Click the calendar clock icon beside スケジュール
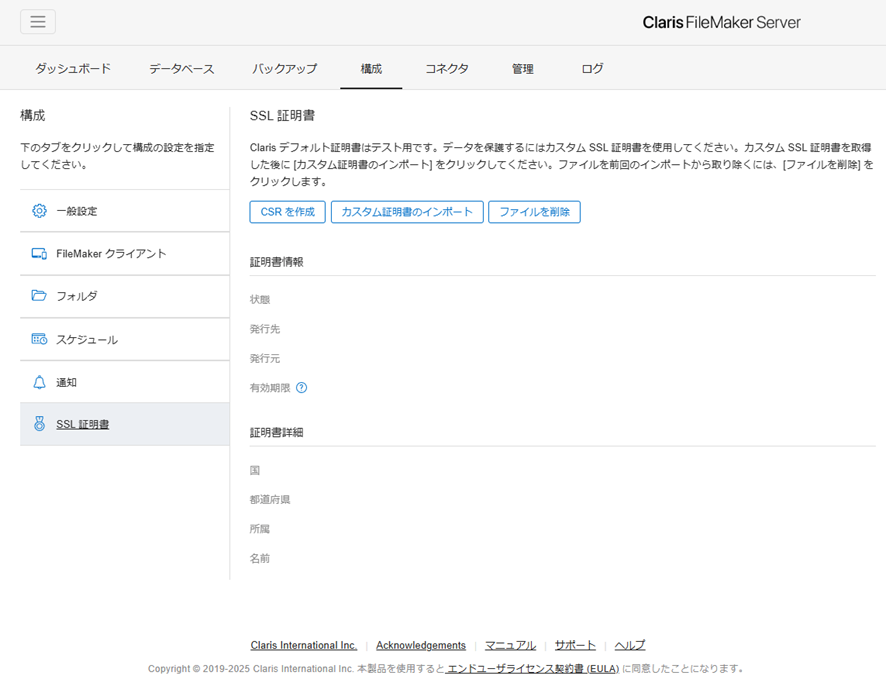 click(x=39, y=339)
